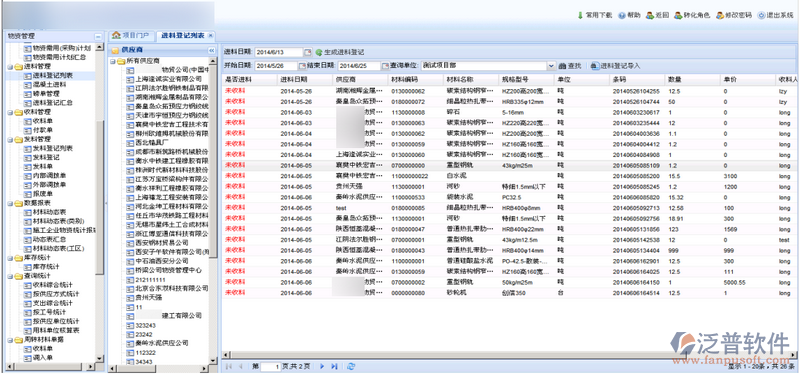800x376 pixels.
Task: Switch to 项目门户 tab
Action: tap(131, 35)
